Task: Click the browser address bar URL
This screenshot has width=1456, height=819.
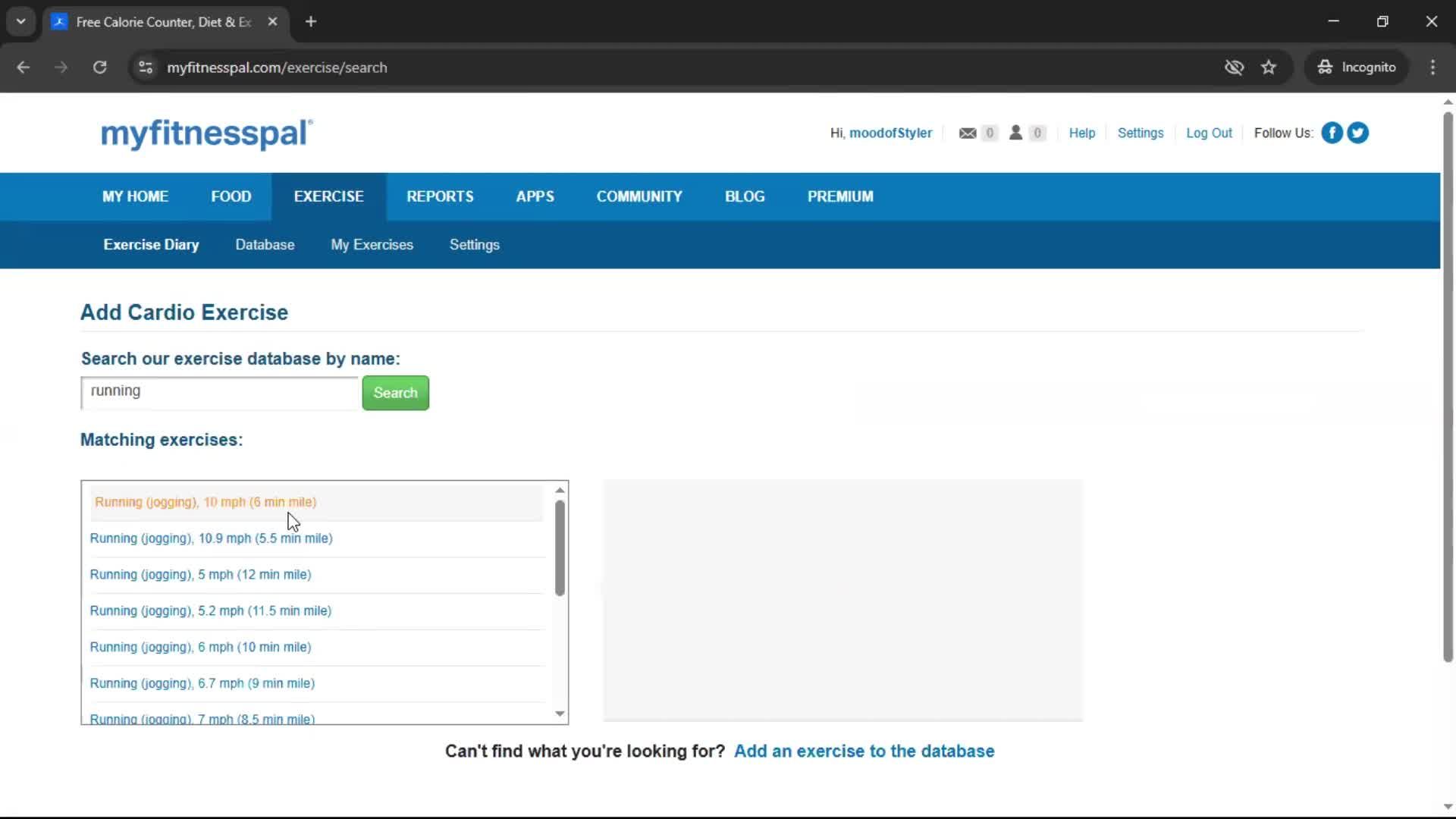Action: pyautogui.click(x=277, y=67)
